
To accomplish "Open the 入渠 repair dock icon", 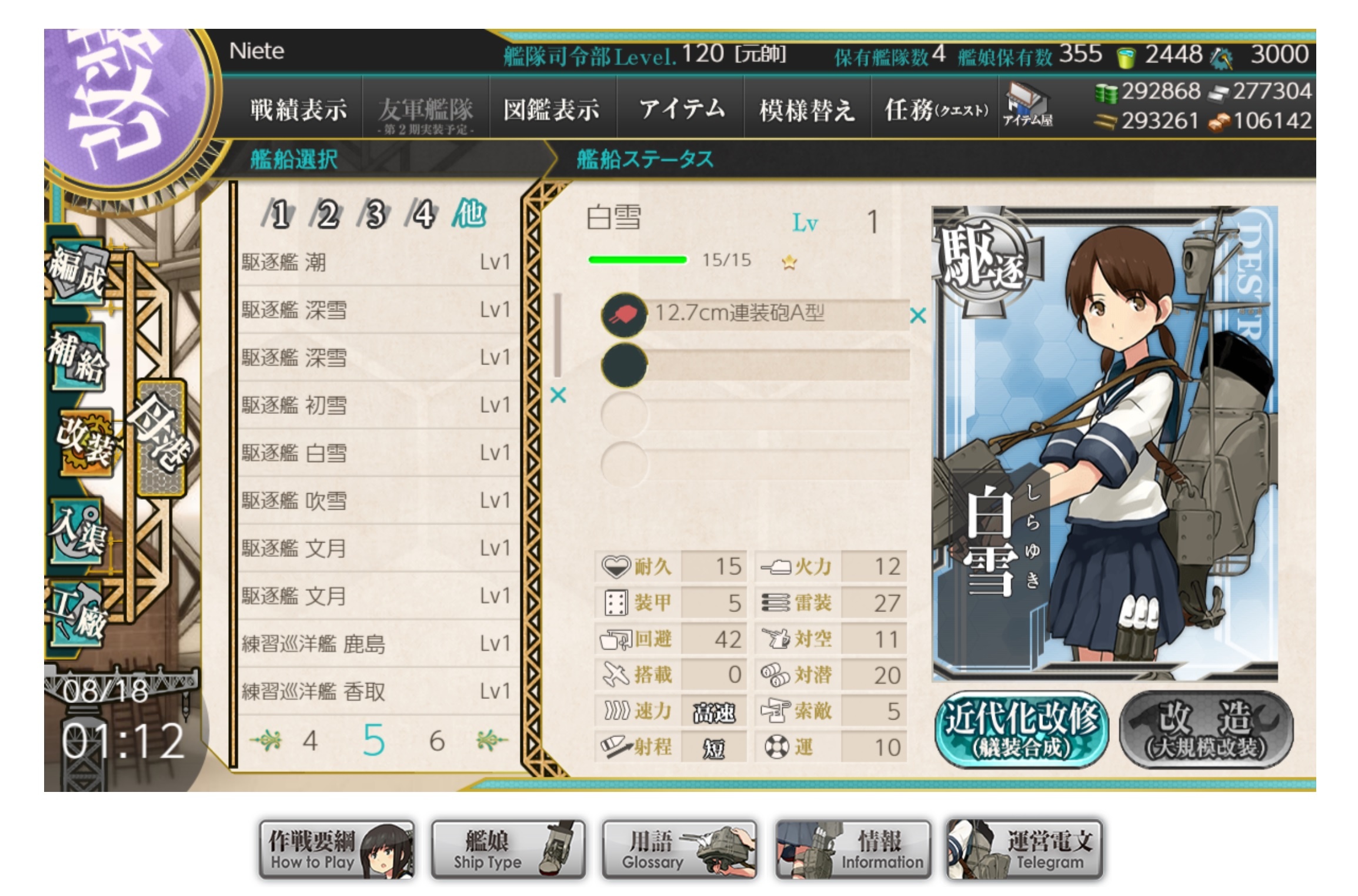I will (78, 532).
